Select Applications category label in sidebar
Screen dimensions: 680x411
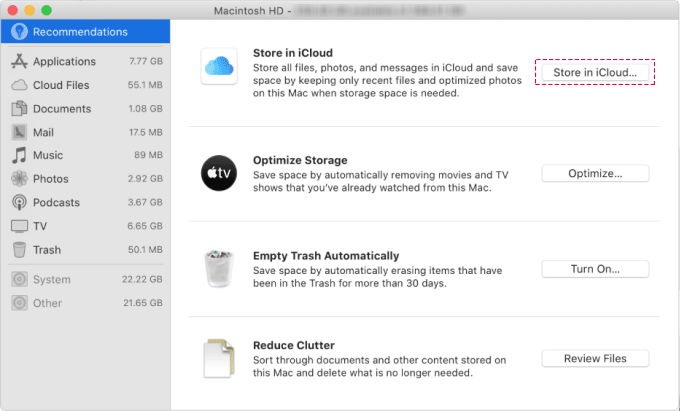point(64,62)
